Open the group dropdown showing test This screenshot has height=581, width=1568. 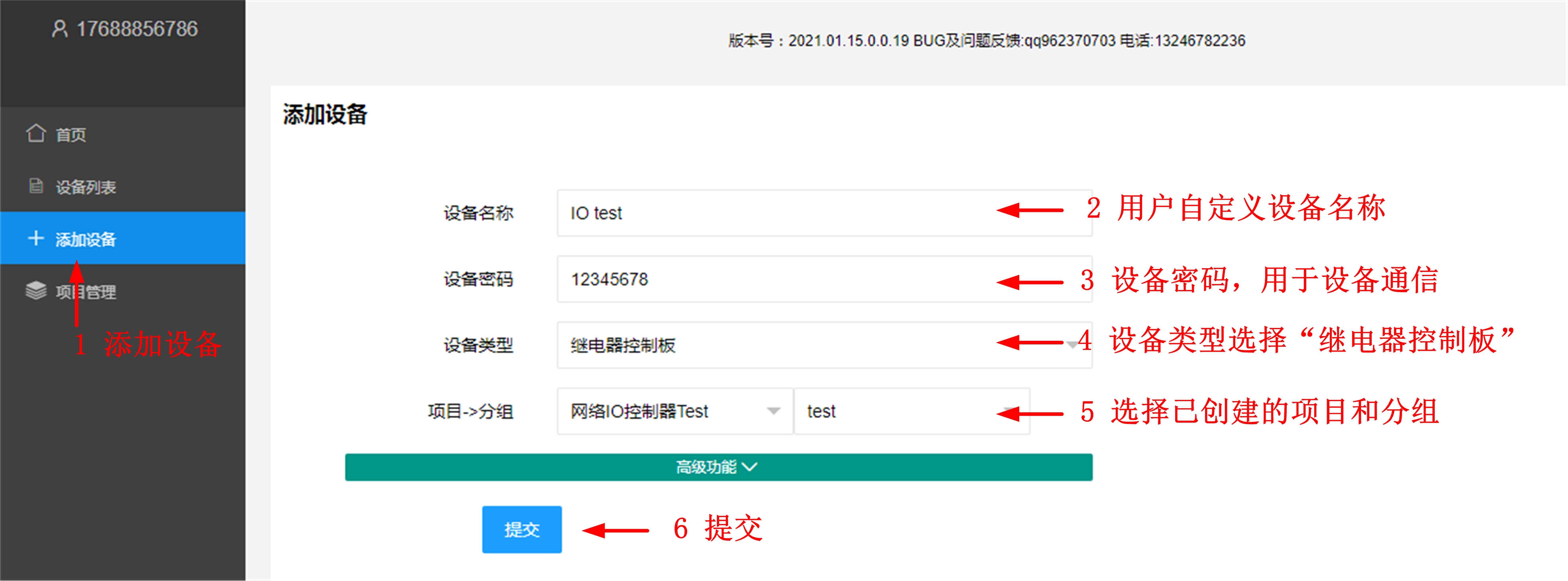pos(901,411)
